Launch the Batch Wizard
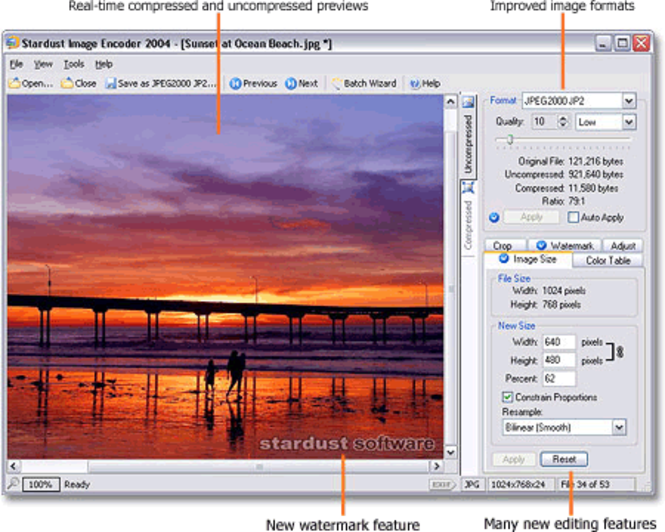Screen dimensions: 665x532 [364, 84]
